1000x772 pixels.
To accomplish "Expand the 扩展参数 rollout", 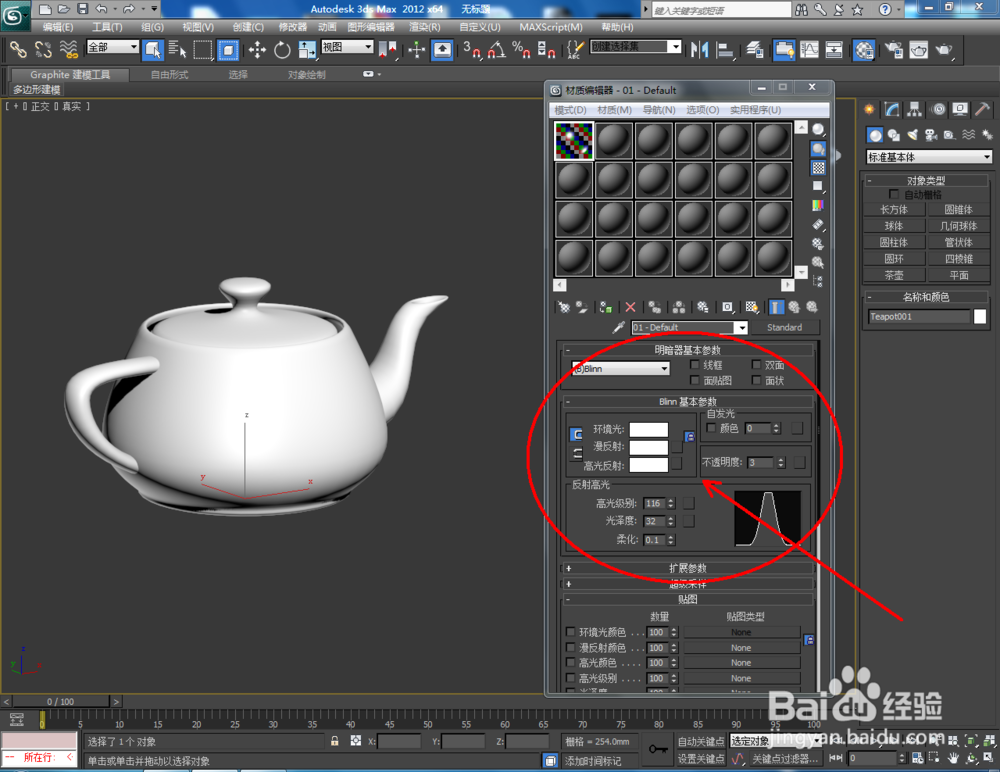I will (x=688, y=568).
